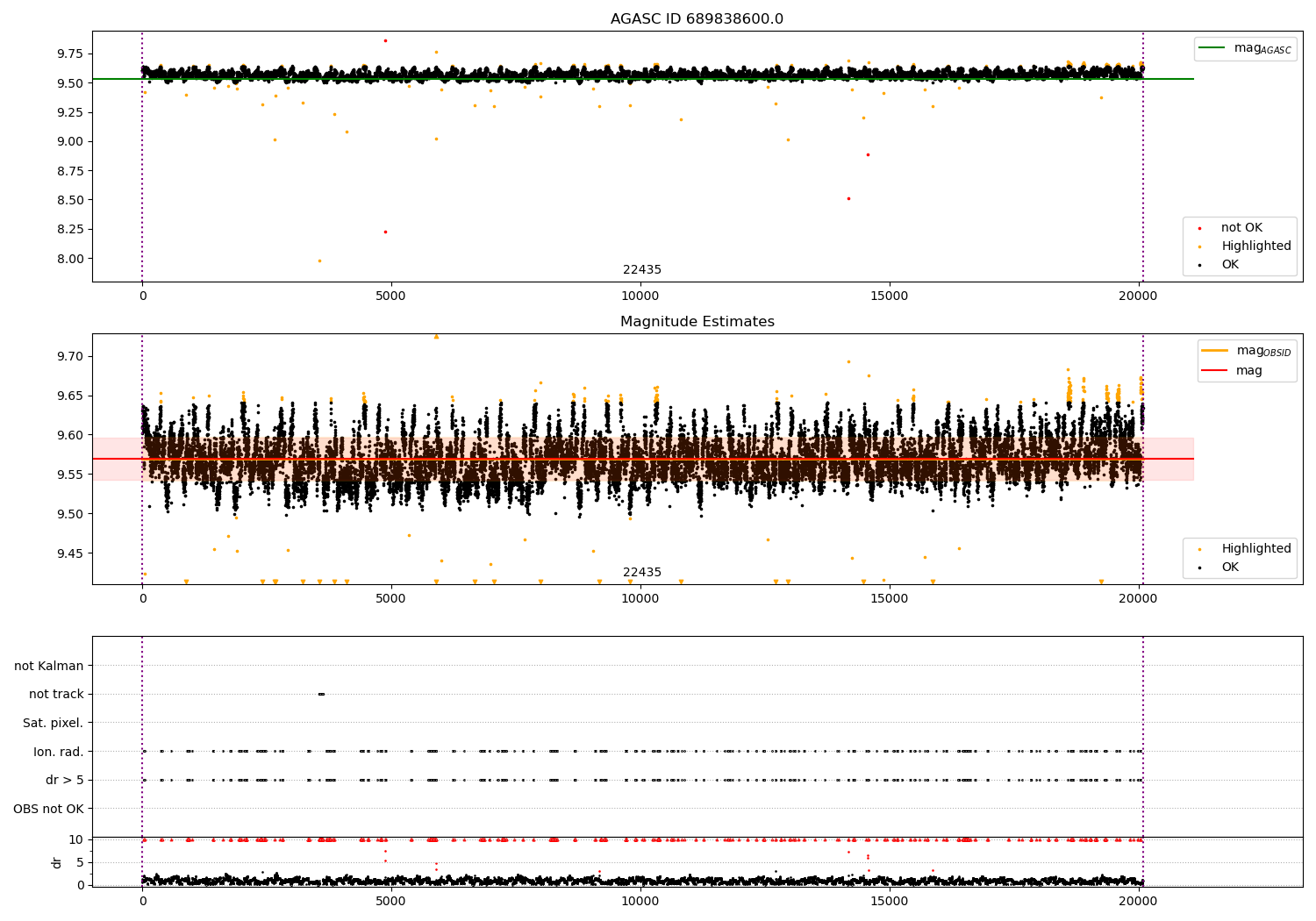Click the rotated "dr" y-axis label

[57, 862]
